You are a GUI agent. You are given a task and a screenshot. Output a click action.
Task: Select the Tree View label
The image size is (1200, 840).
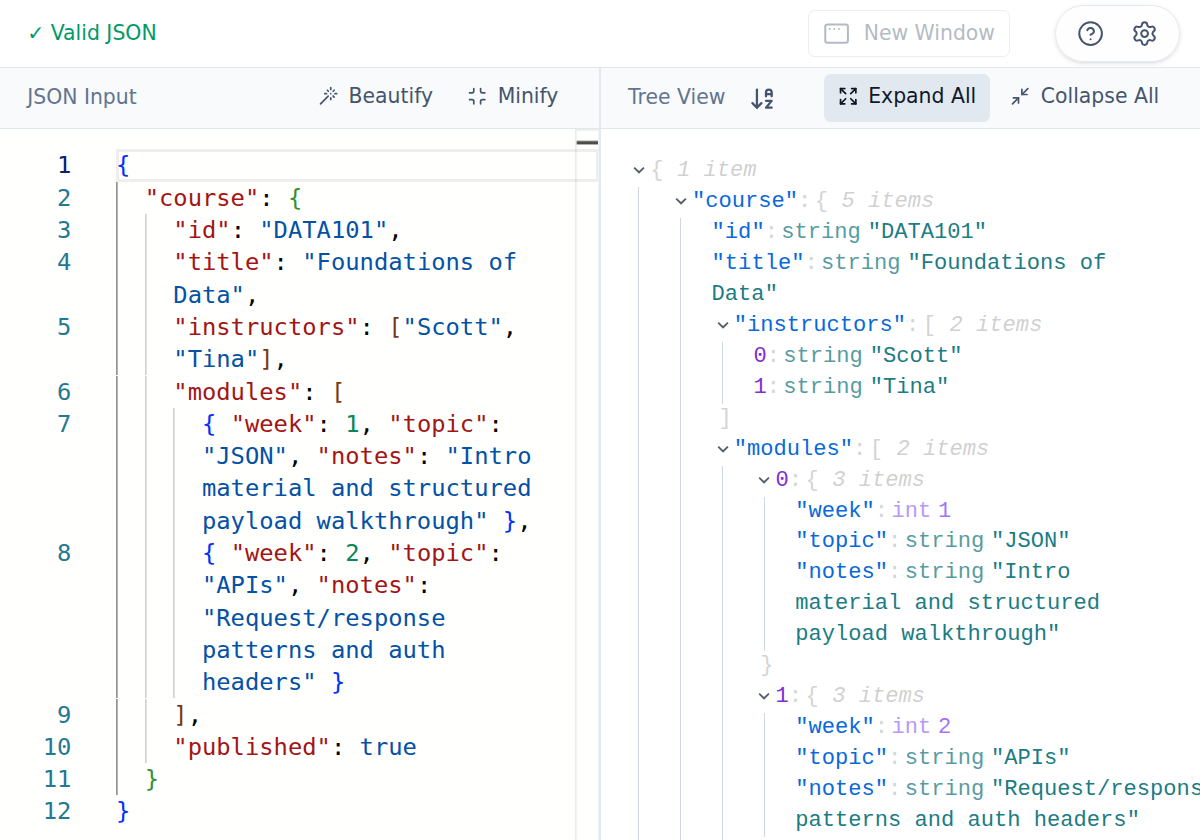pyautogui.click(x=676, y=97)
